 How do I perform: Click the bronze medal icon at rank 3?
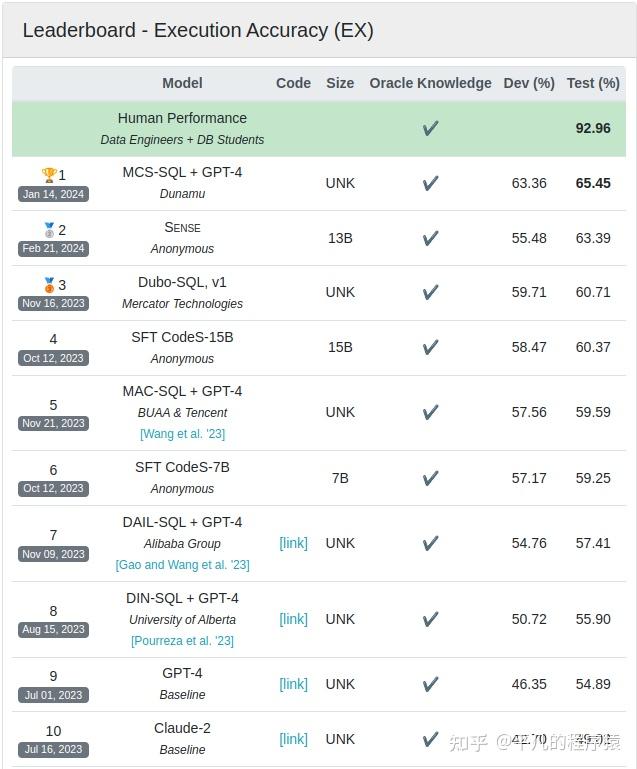(49, 284)
